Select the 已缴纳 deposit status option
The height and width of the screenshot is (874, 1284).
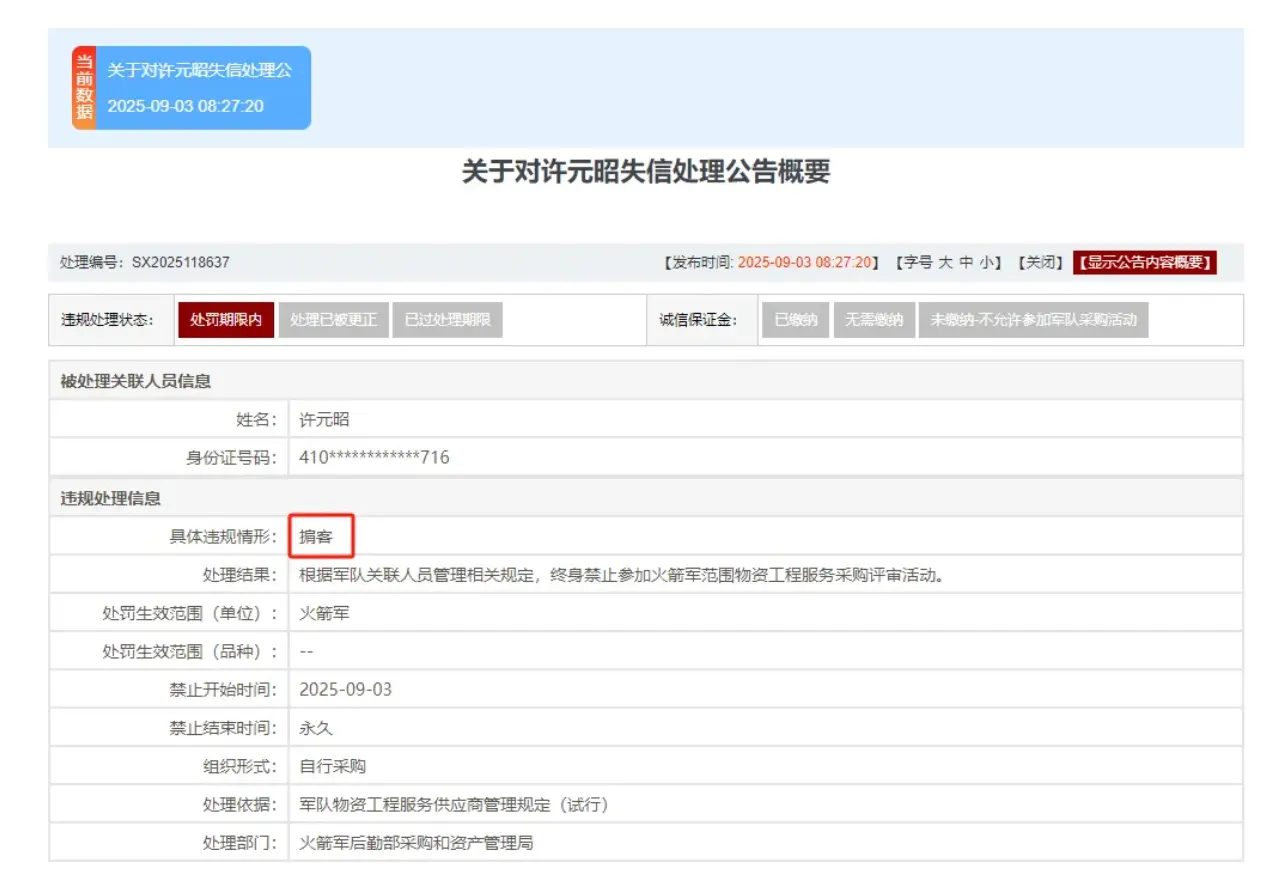(794, 319)
